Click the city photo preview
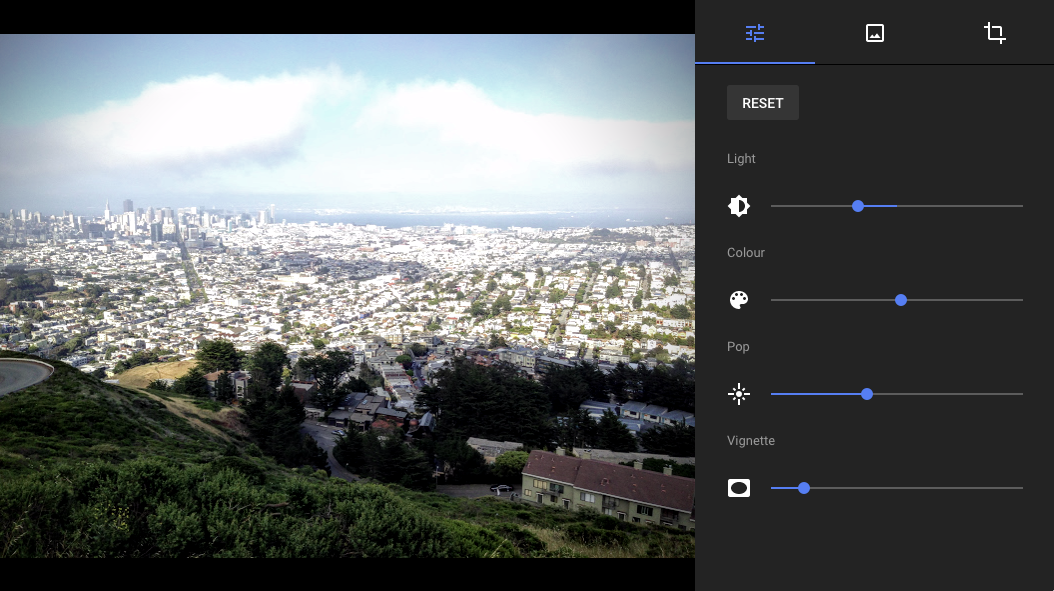This screenshot has width=1054, height=591. (x=348, y=296)
